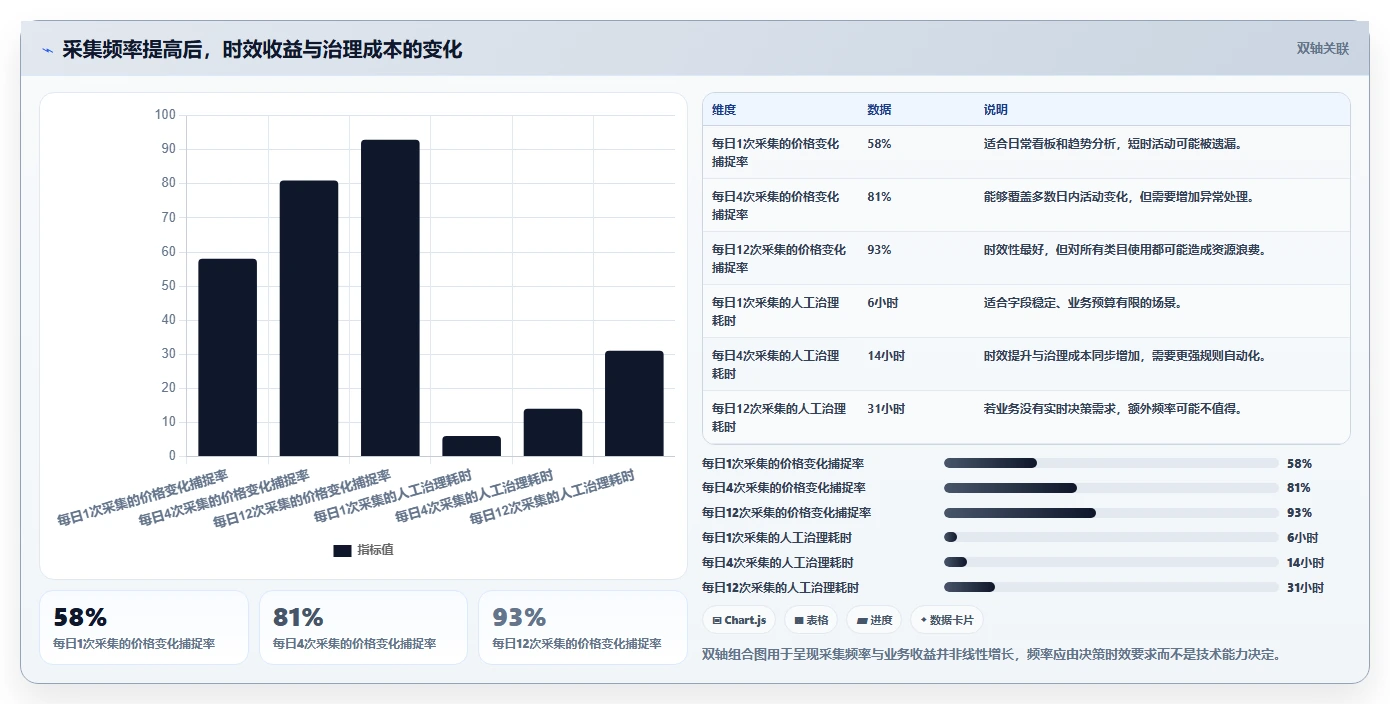Click description 能够覆盖多数日内活动变化
1390x704 pixels.
pos(1119,197)
